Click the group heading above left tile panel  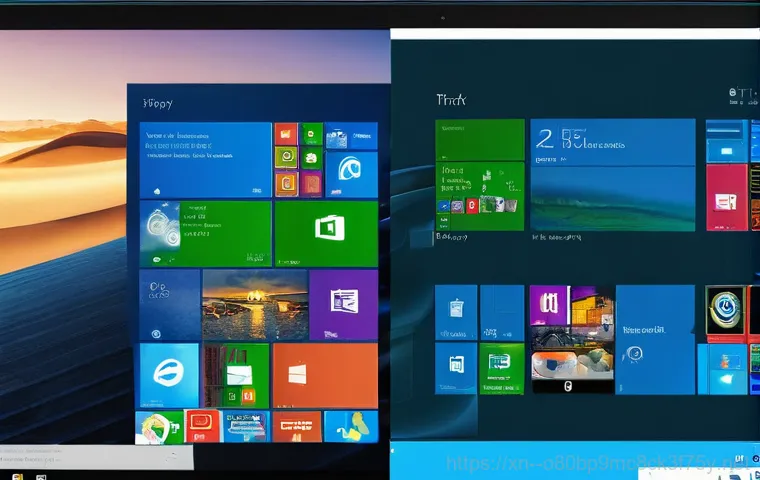coord(158,103)
